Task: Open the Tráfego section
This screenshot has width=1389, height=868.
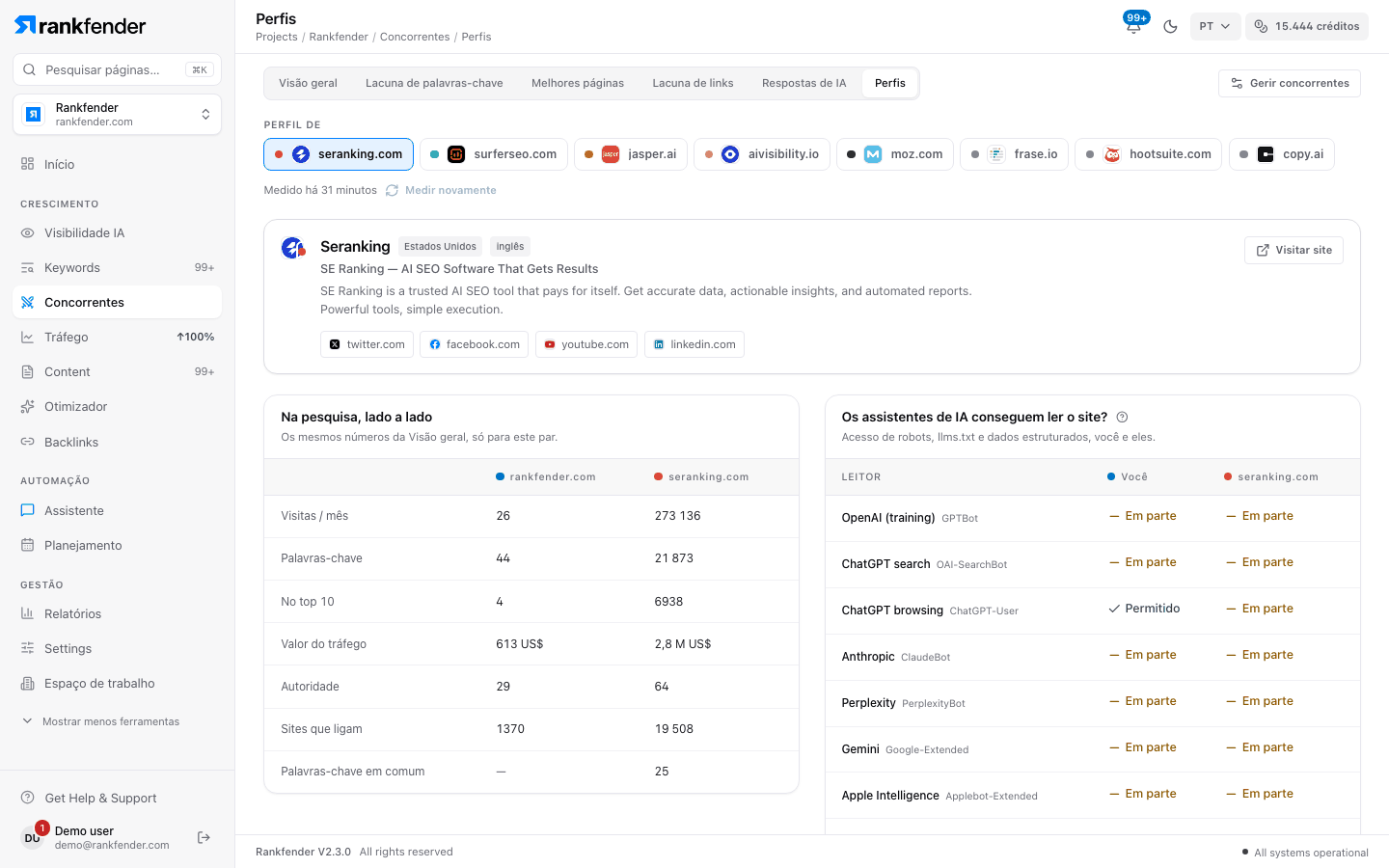Action: click(x=117, y=337)
